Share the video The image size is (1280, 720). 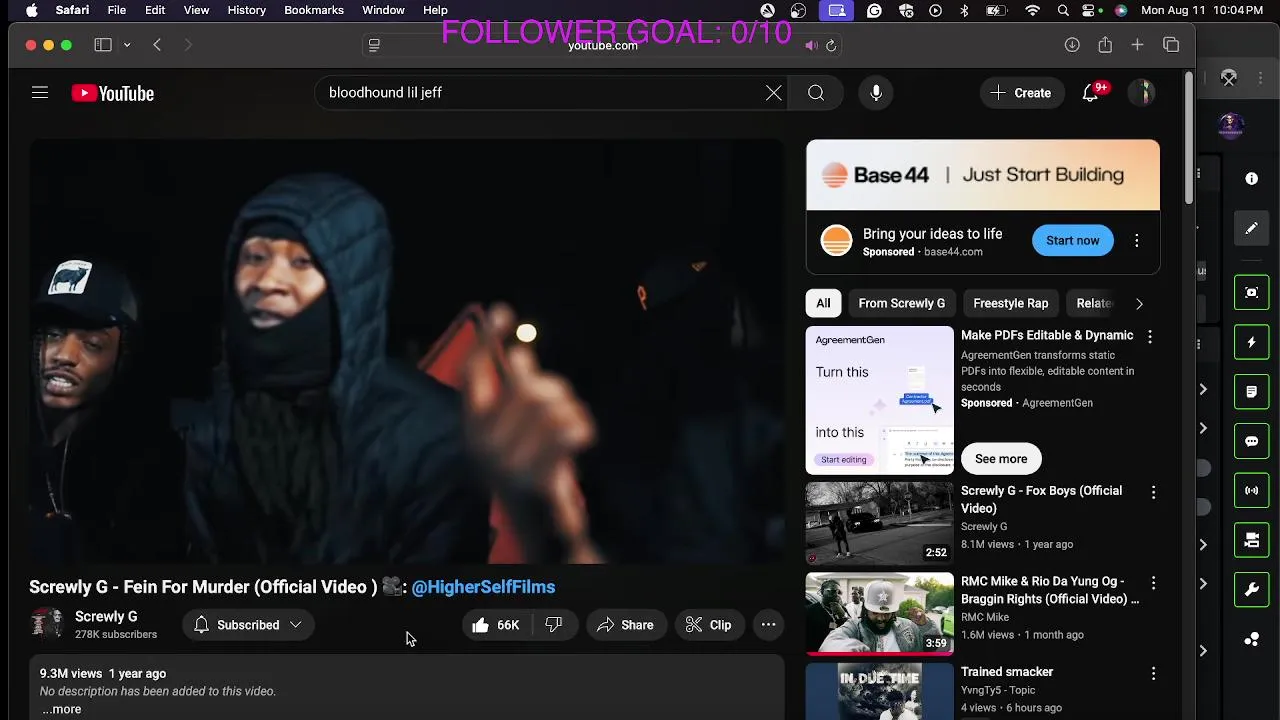[625, 625]
